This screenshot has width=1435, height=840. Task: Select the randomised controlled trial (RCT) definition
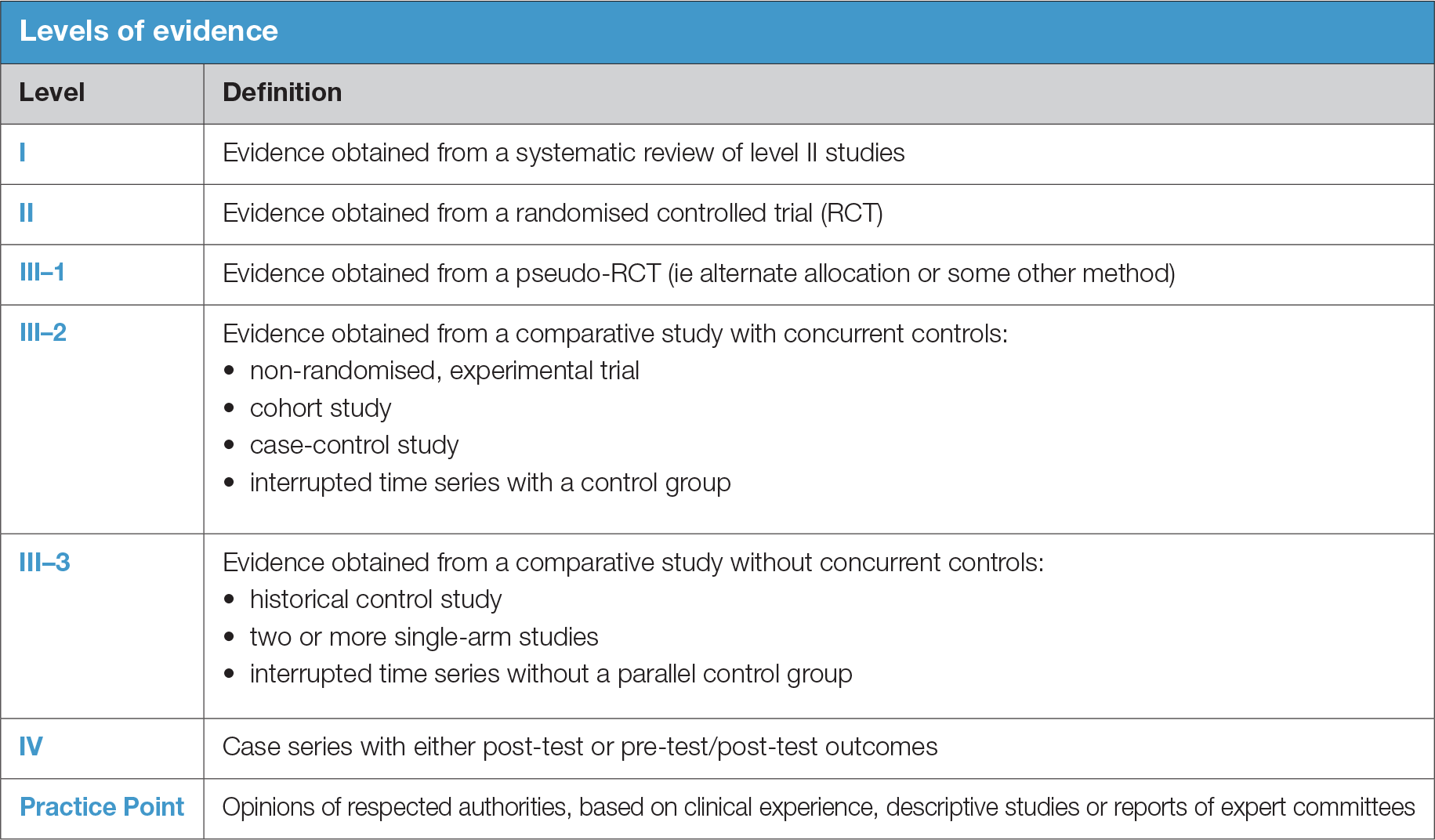(553, 213)
